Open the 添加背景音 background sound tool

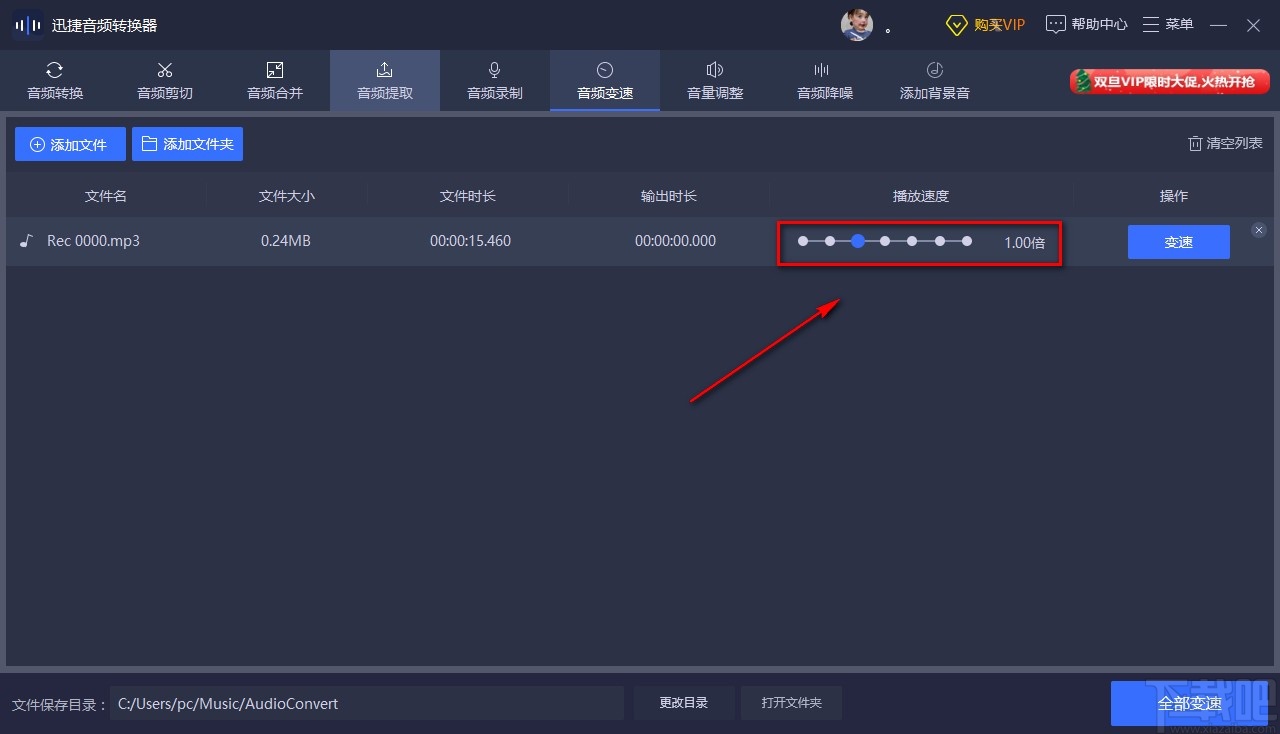tap(933, 80)
